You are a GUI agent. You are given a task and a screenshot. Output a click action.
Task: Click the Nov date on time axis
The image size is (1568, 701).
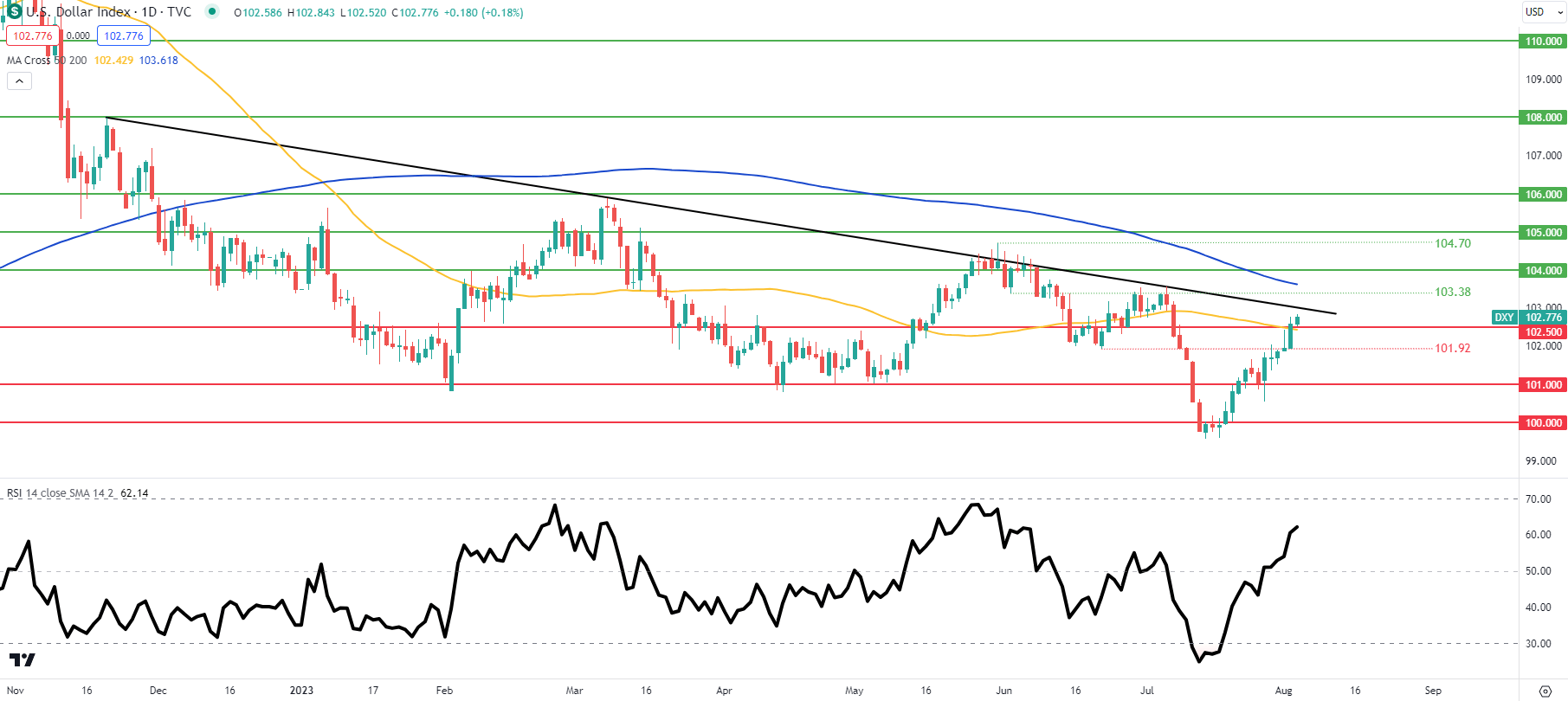(15, 691)
